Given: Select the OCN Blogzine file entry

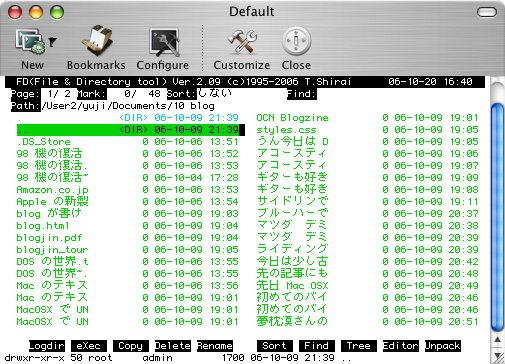Looking at the screenshot, I should point(368,118).
